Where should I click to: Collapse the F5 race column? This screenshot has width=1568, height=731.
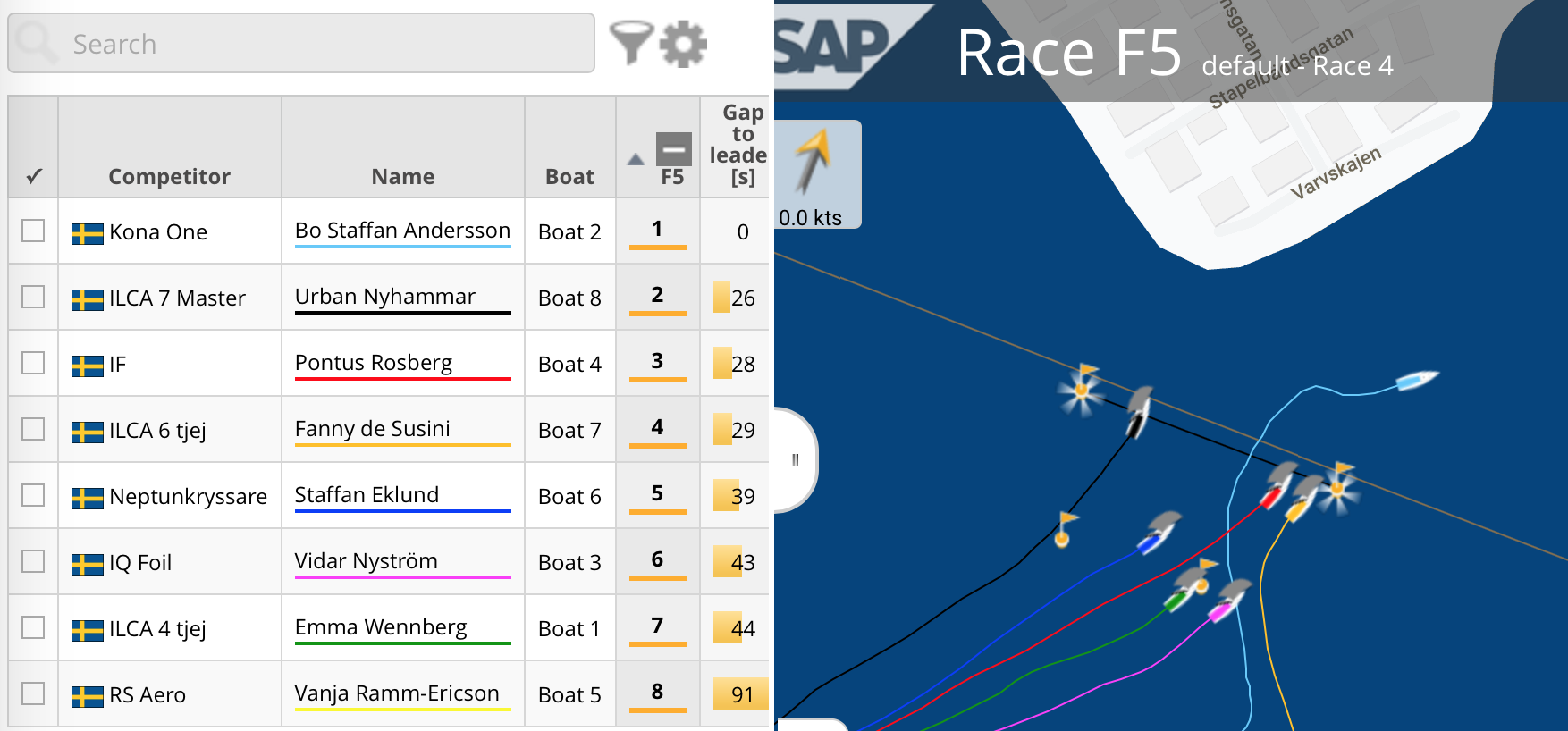(673, 148)
